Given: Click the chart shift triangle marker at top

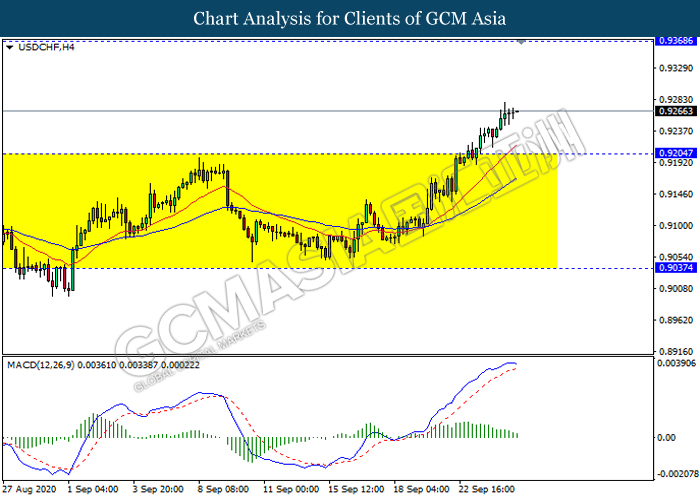Looking at the screenshot, I should [521, 42].
